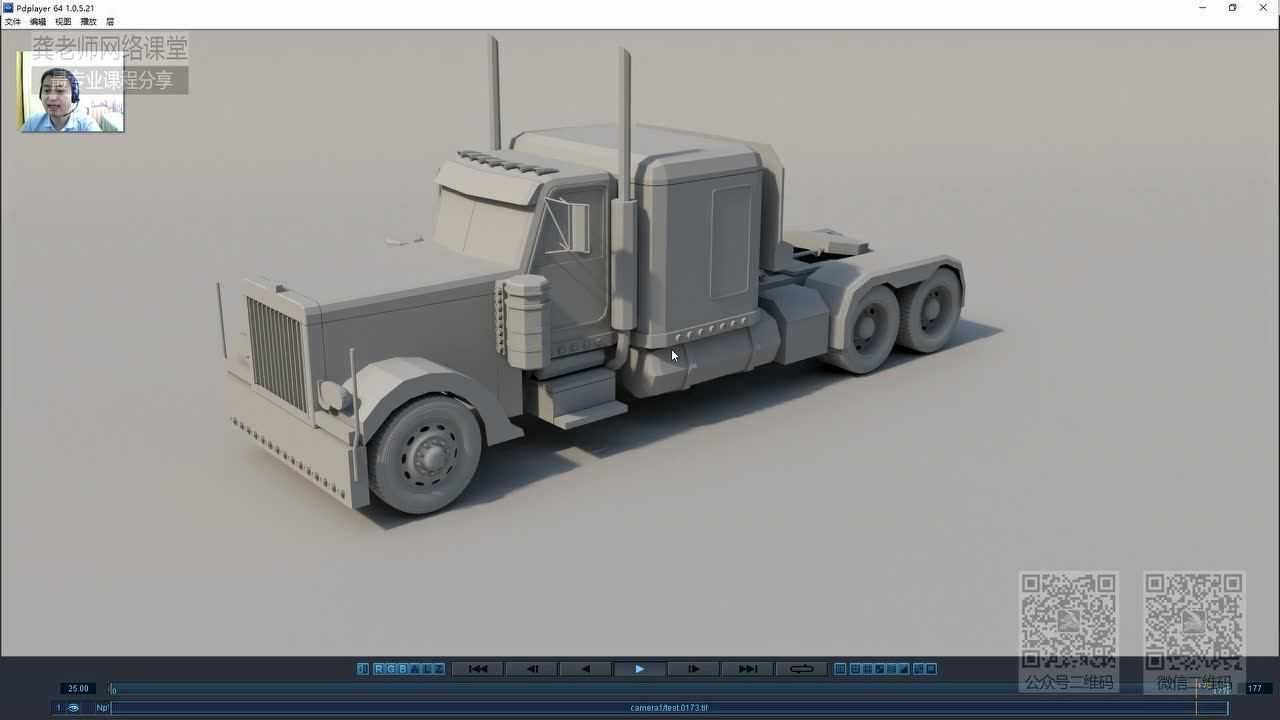Step forward one frame

coord(693,669)
